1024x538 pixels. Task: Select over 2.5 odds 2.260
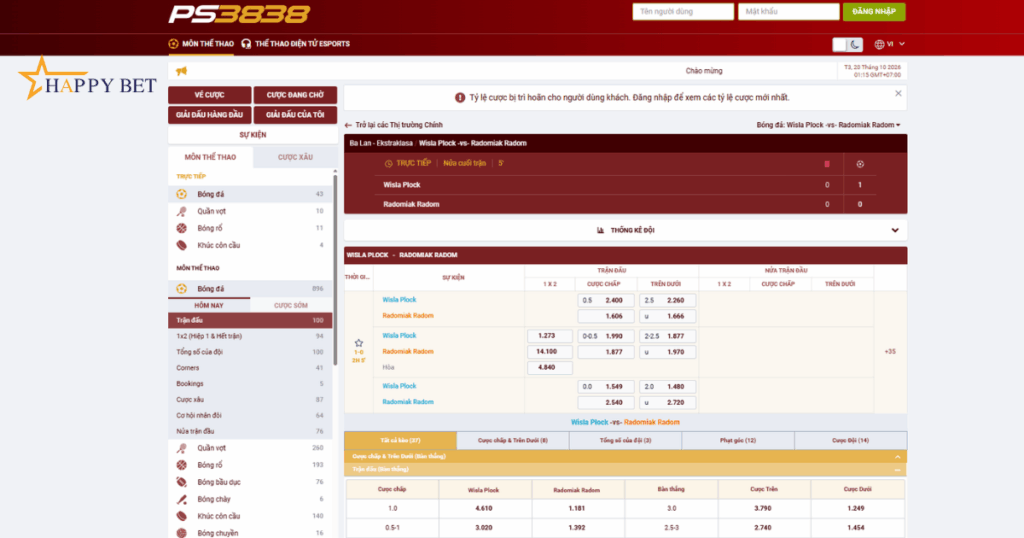click(667, 300)
